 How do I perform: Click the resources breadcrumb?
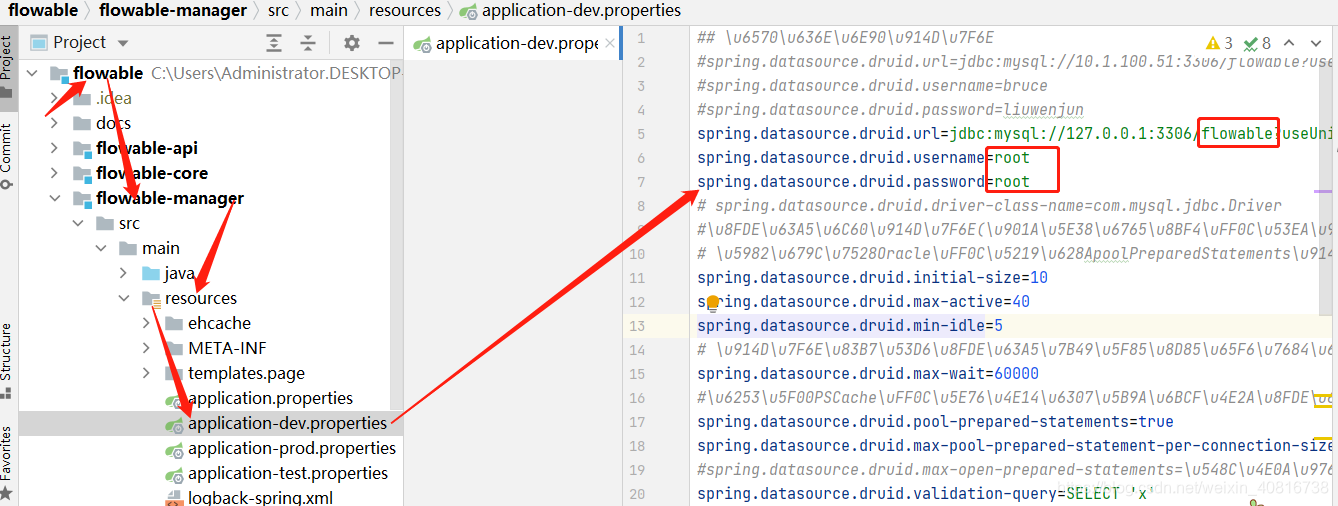[x=404, y=10]
